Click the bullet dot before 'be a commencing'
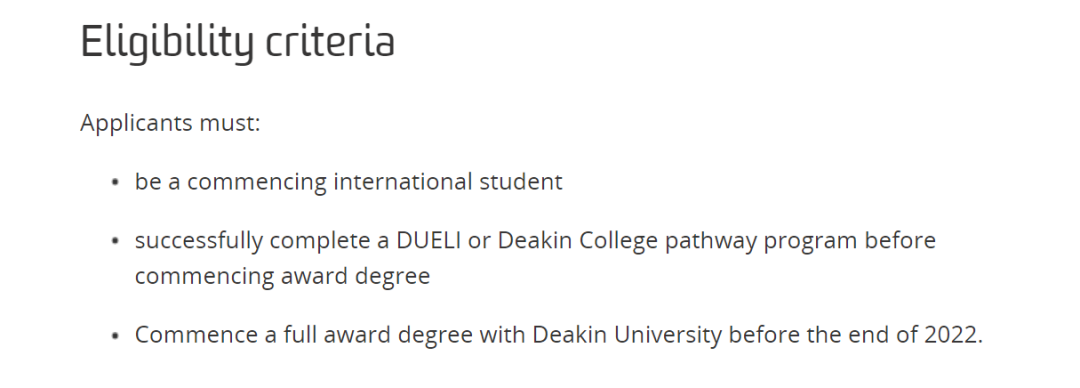The image size is (1080, 388). (x=116, y=183)
